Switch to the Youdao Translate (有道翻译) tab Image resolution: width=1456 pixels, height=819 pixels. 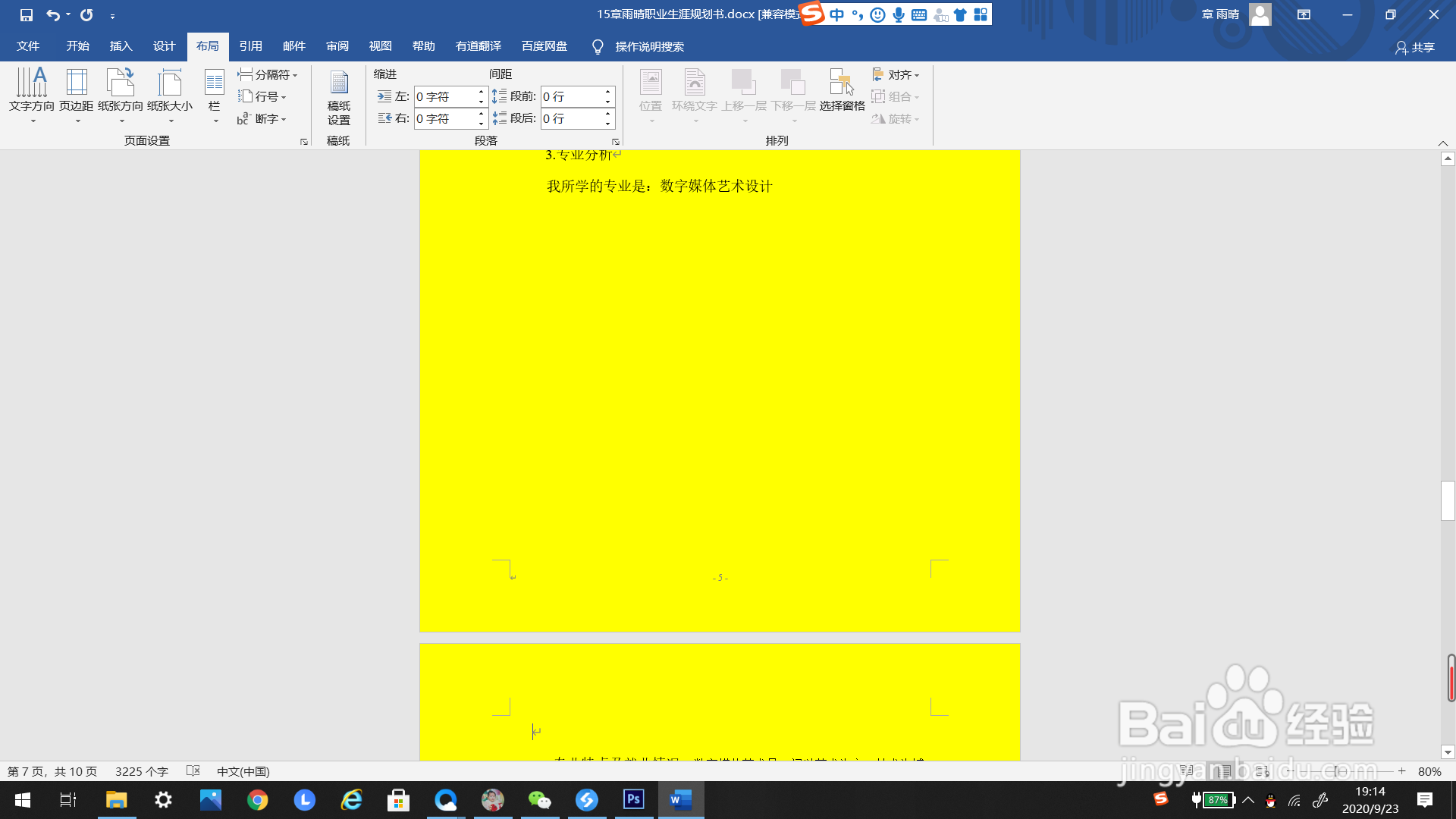(479, 46)
